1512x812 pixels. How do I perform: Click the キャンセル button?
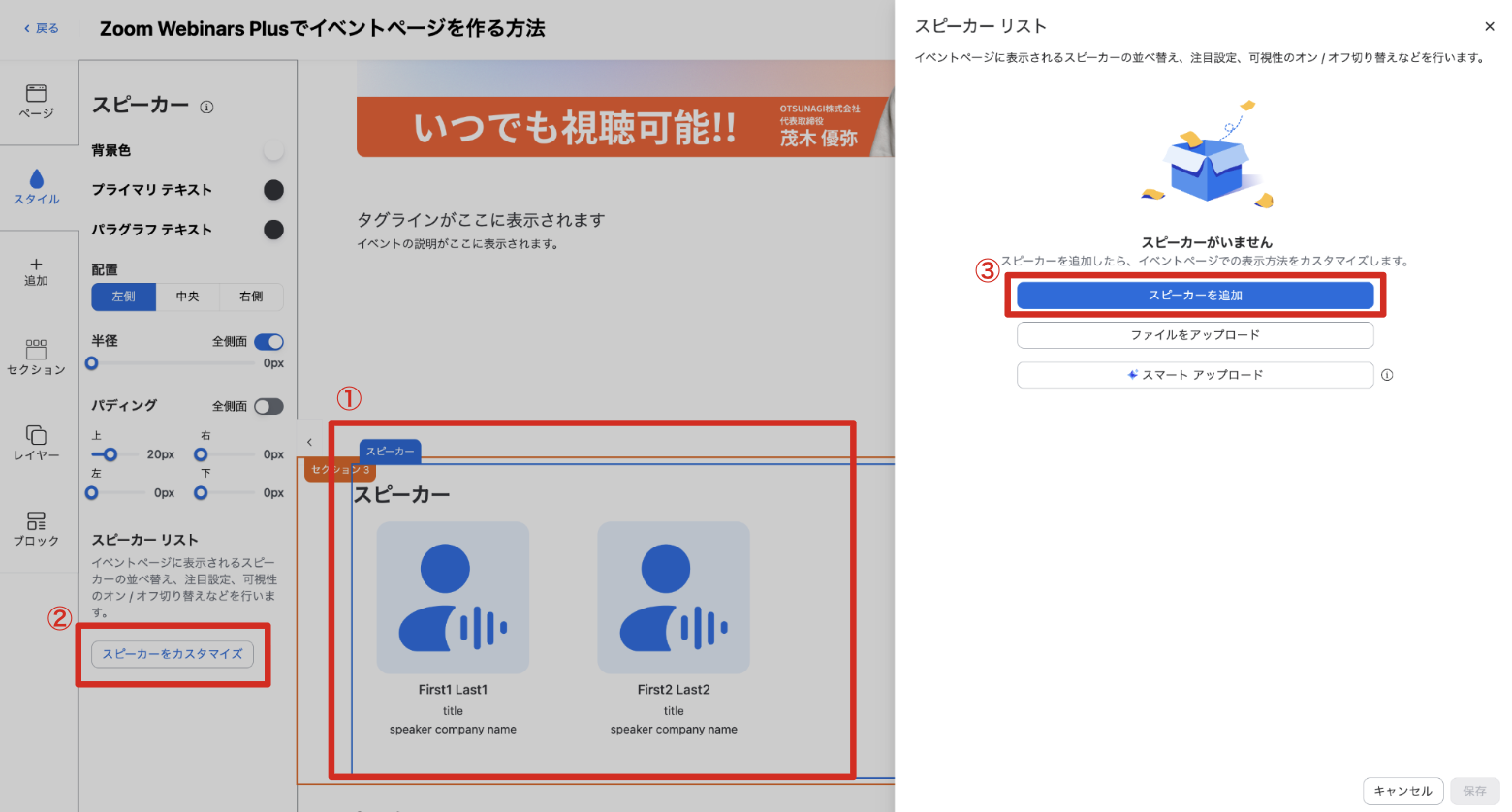(x=1402, y=791)
